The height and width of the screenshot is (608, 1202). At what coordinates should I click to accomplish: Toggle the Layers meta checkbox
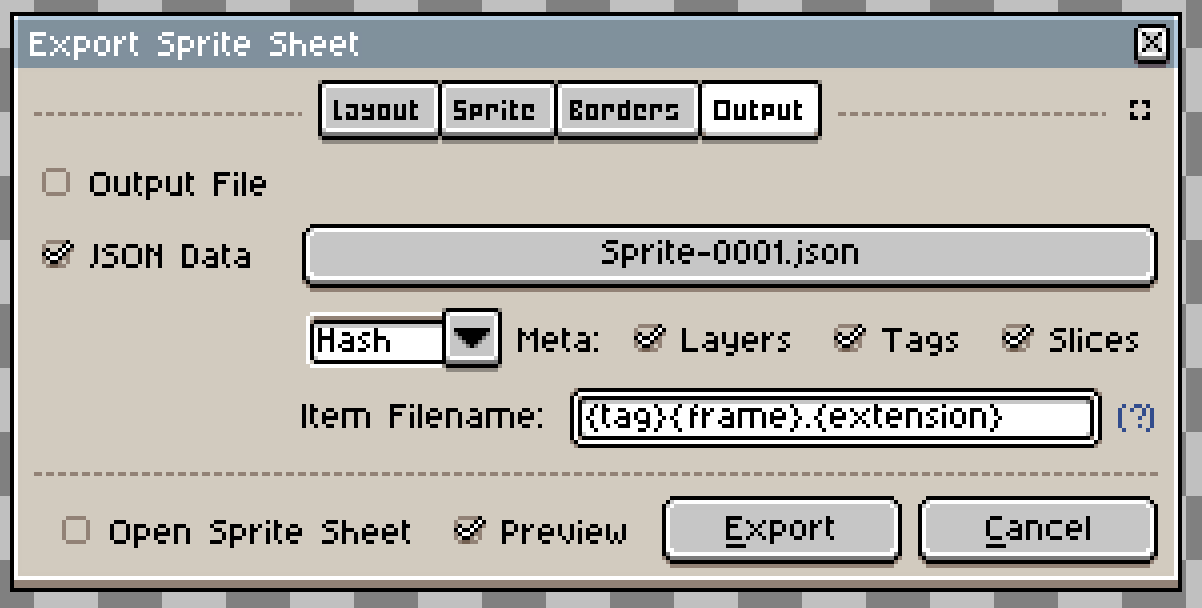click(649, 340)
